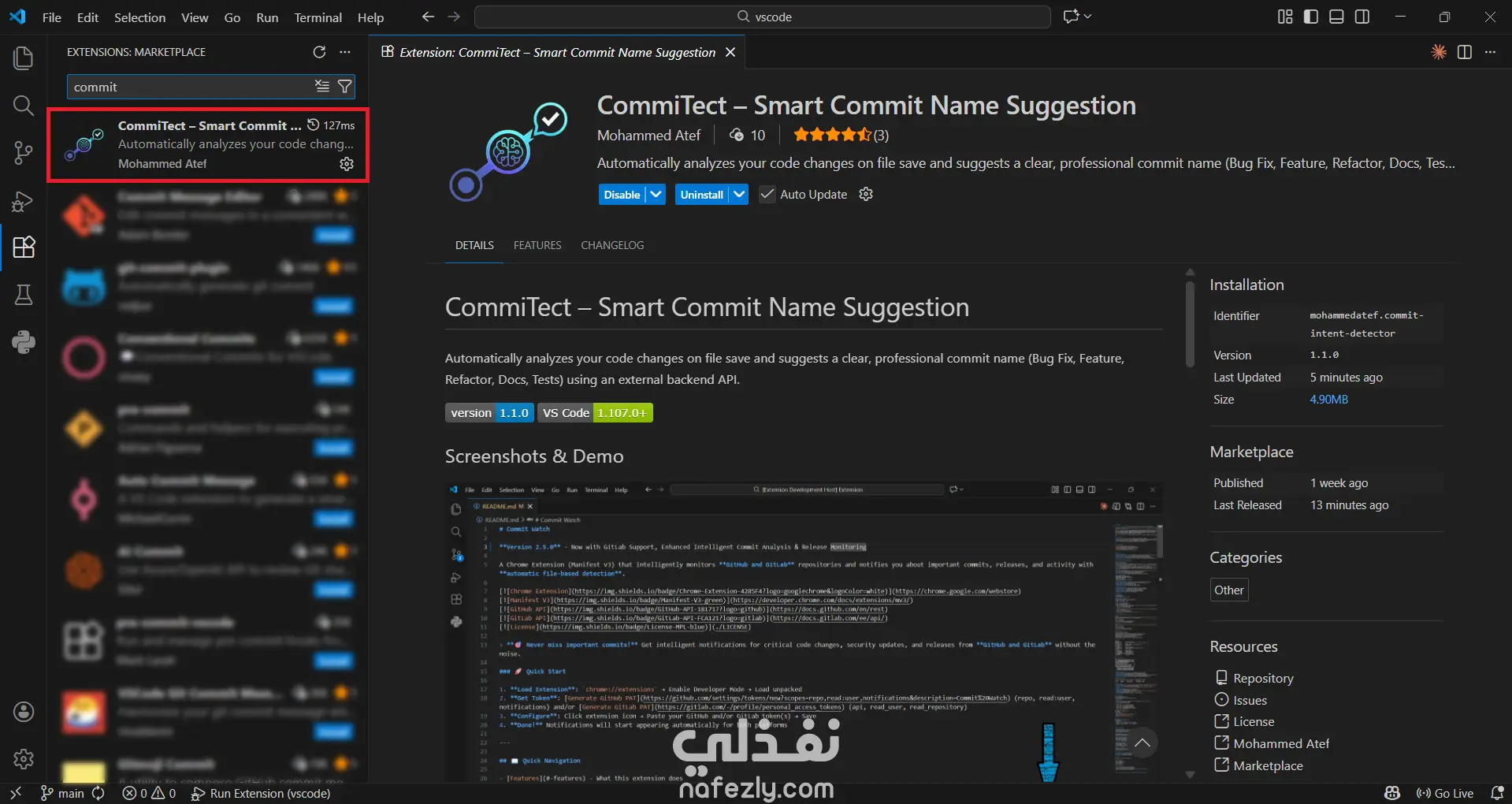Toggle the bottom panel
1512x804 pixels.
[x=1336, y=17]
